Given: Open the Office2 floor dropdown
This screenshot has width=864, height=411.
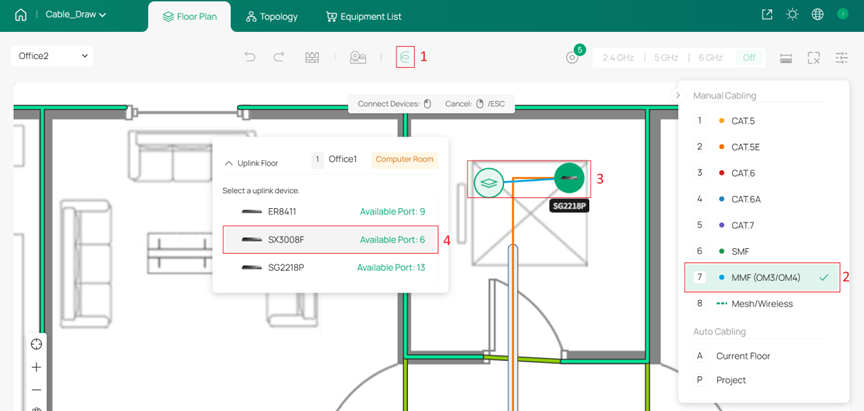Looking at the screenshot, I should coord(52,56).
